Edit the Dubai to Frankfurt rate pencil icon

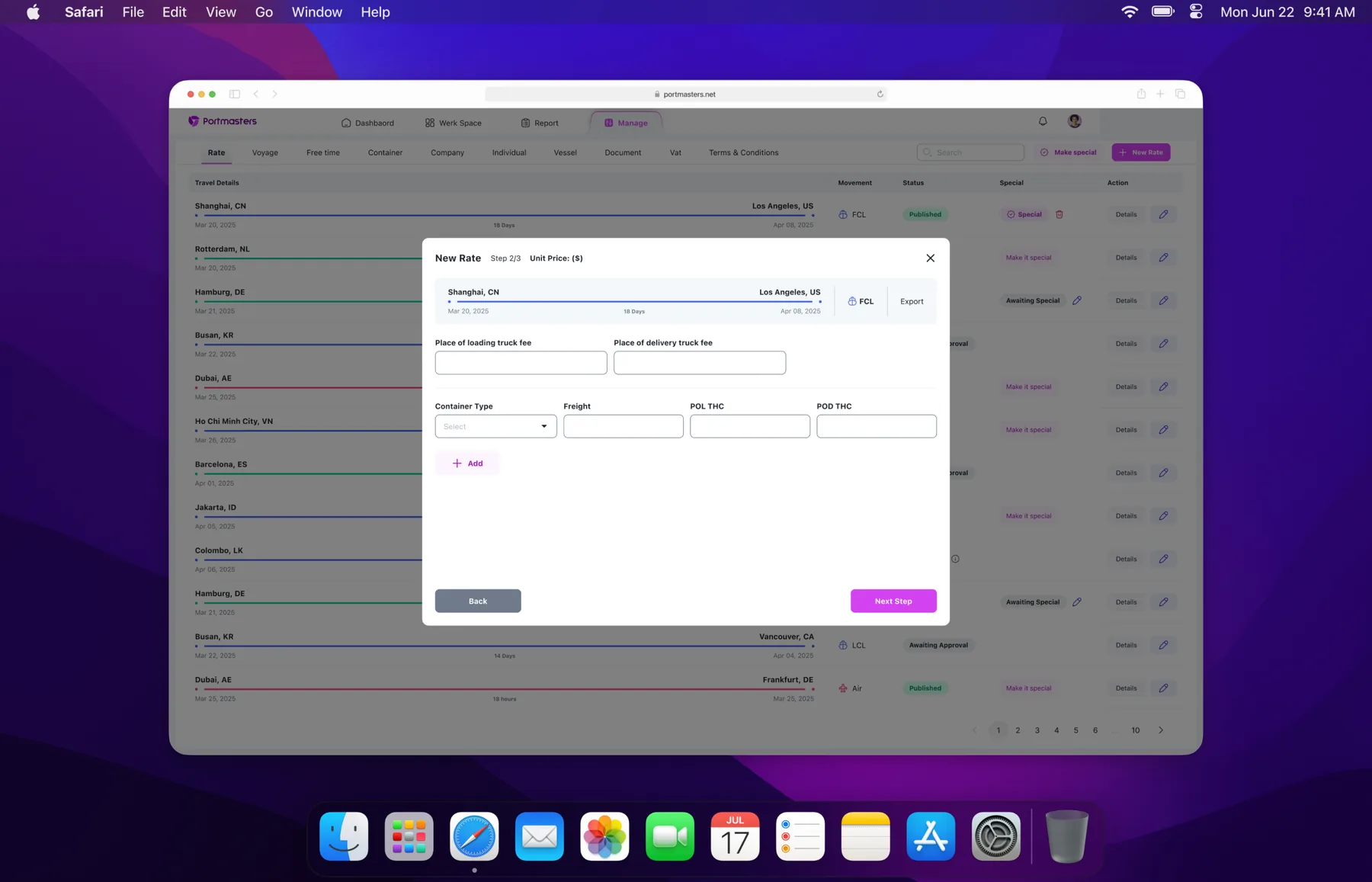(1163, 688)
